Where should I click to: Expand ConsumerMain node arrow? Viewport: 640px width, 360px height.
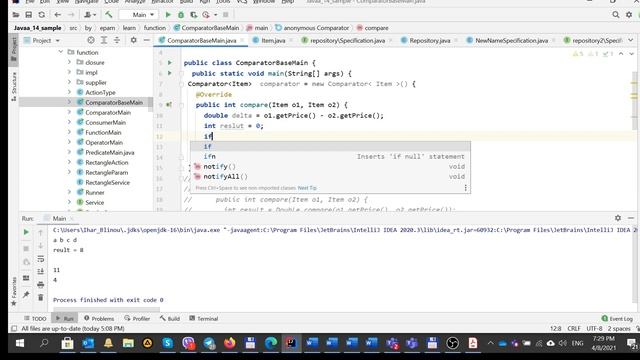(x=69, y=122)
